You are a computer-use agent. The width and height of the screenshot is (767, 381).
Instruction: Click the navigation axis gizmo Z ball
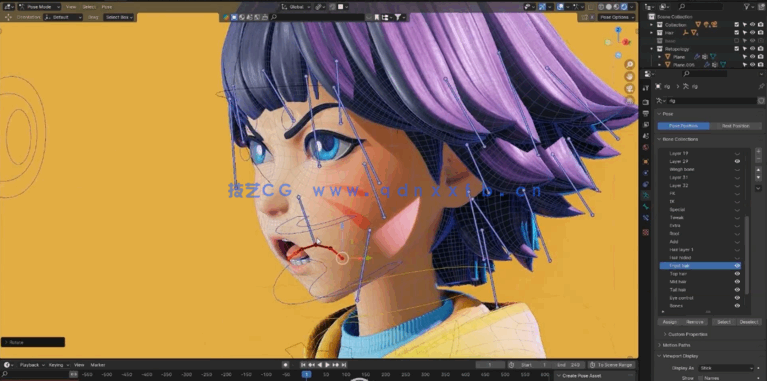click(x=618, y=30)
